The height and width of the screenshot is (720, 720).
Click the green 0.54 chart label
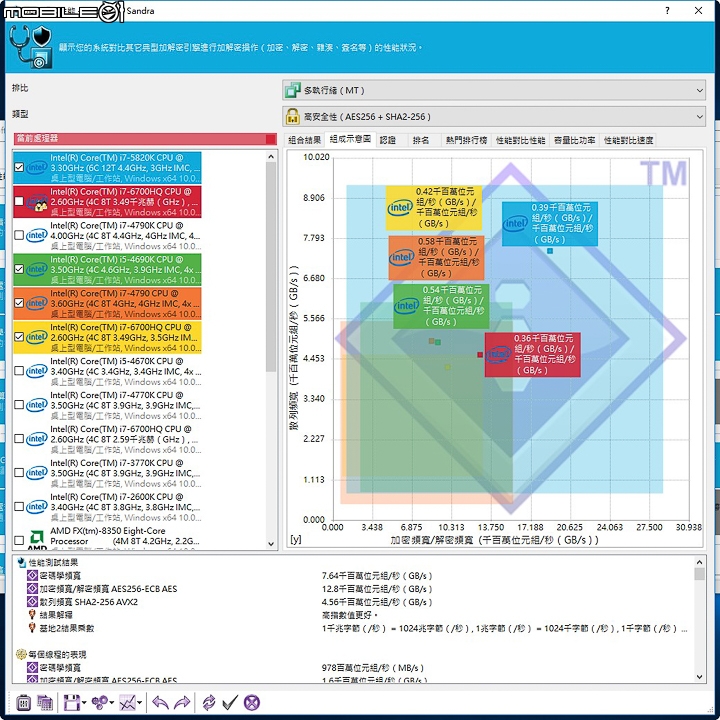tap(441, 306)
